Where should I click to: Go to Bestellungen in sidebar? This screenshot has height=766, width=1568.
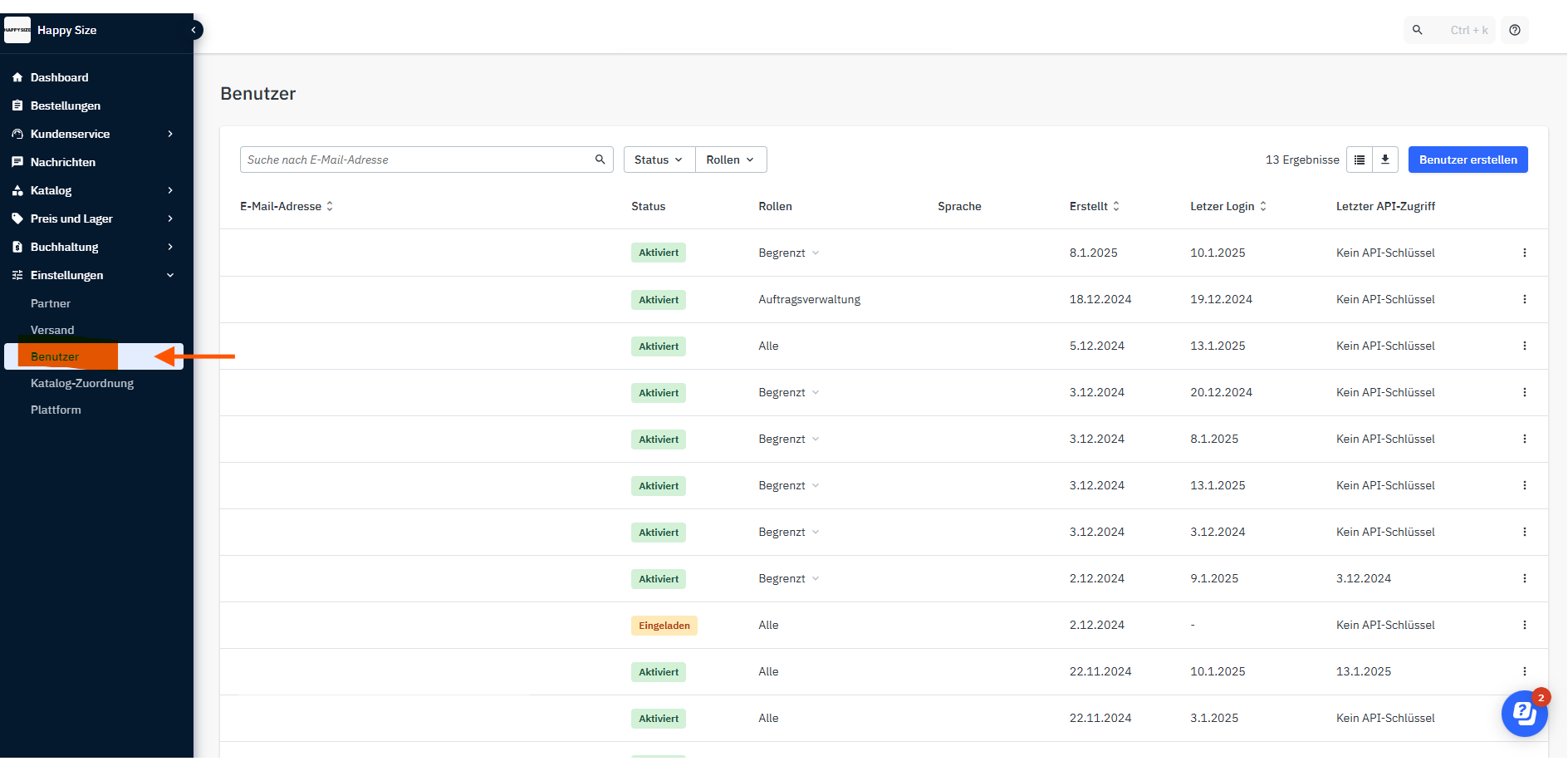click(x=65, y=106)
